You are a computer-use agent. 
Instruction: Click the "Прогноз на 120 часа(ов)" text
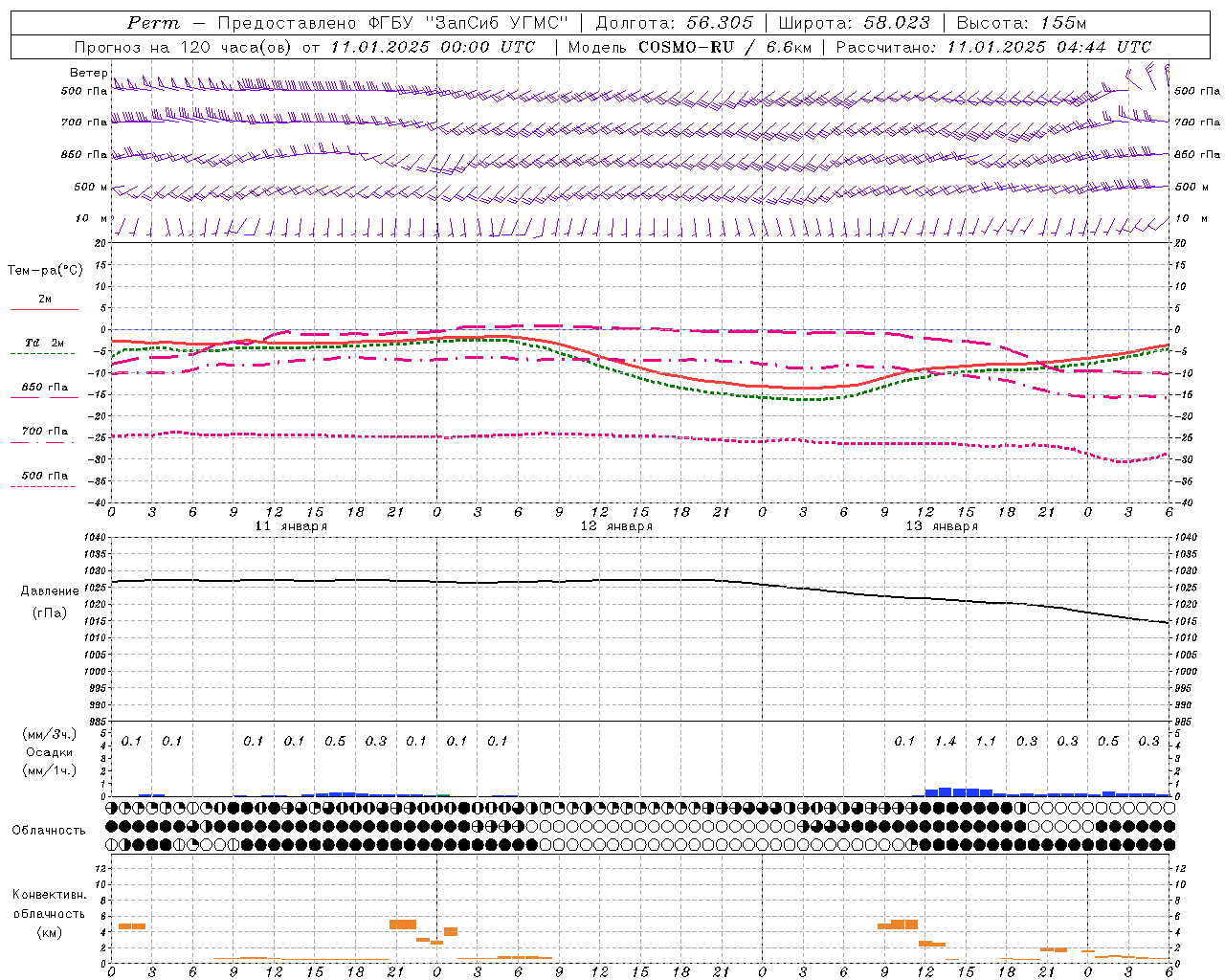[x=184, y=47]
